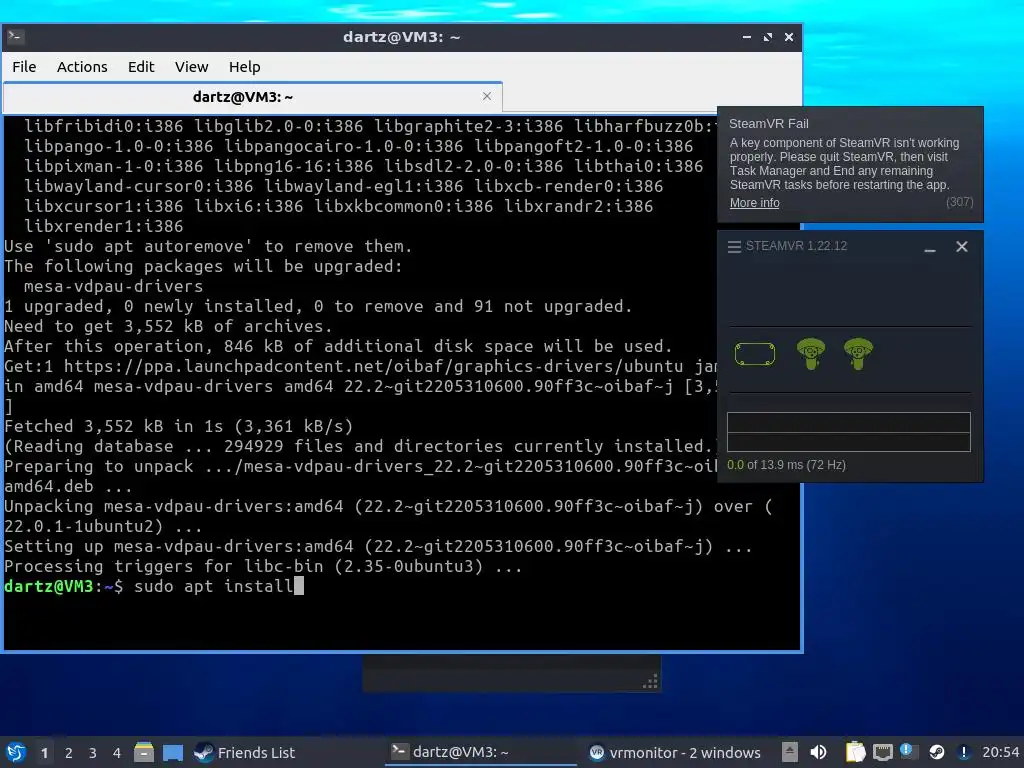Maximize the terminal window
The width and height of the screenshot is (1024, 768).
click(767, 37)
